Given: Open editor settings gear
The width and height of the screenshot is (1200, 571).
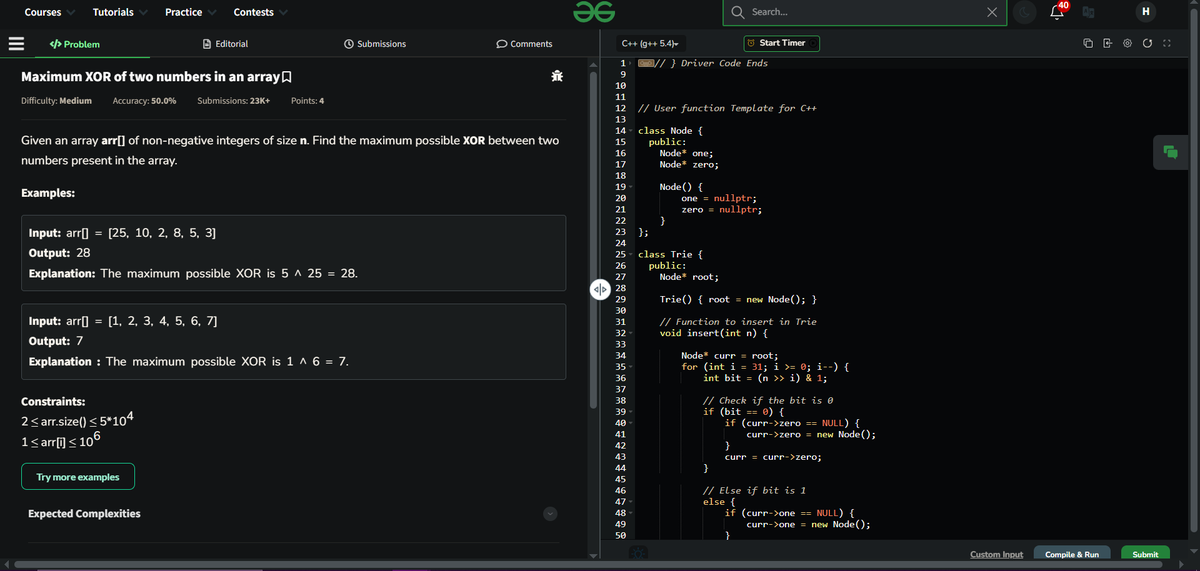Looking at the screenshot, I should (x=1126, y=44).
